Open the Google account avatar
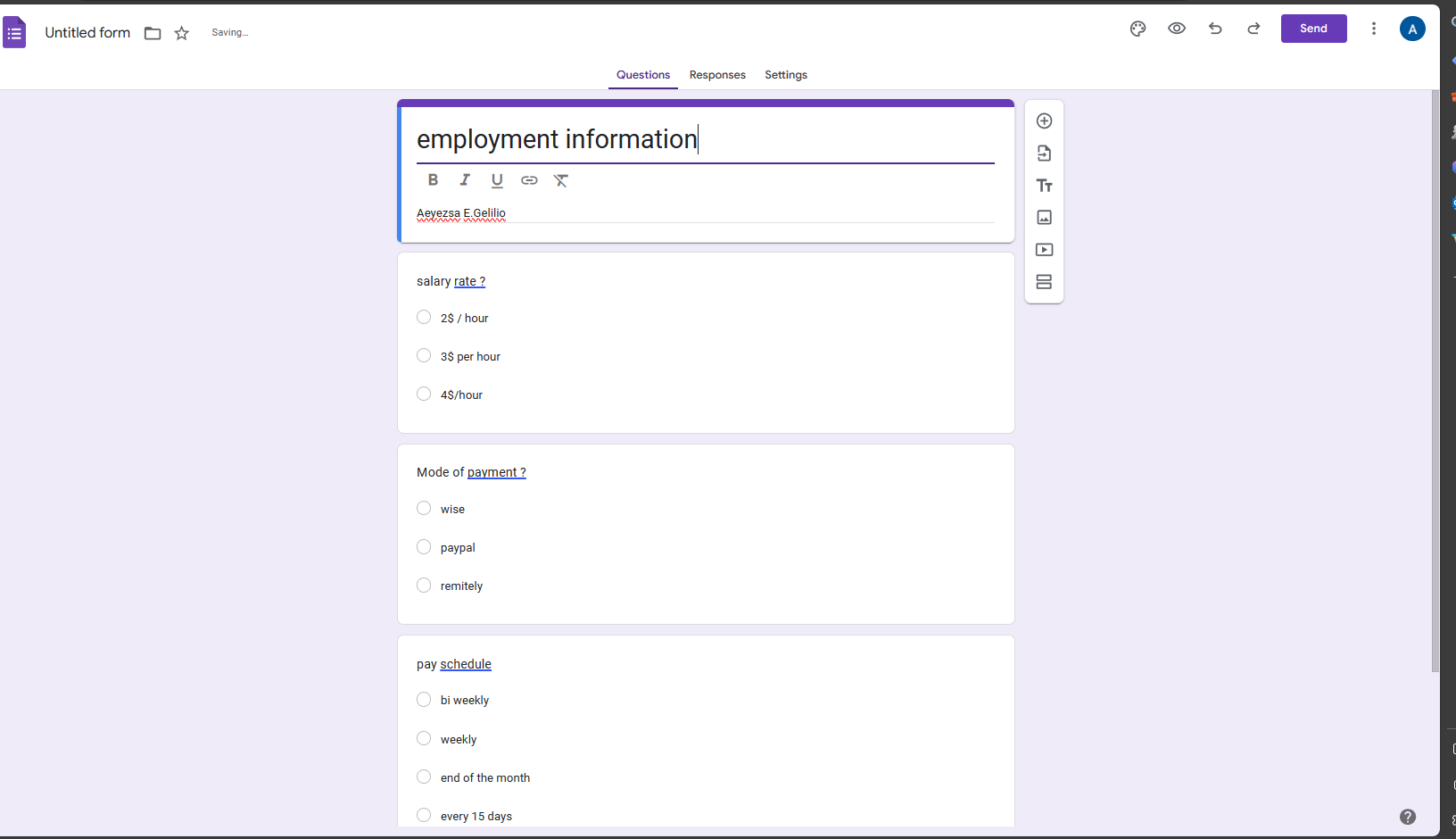 [x=1412, y=29]
